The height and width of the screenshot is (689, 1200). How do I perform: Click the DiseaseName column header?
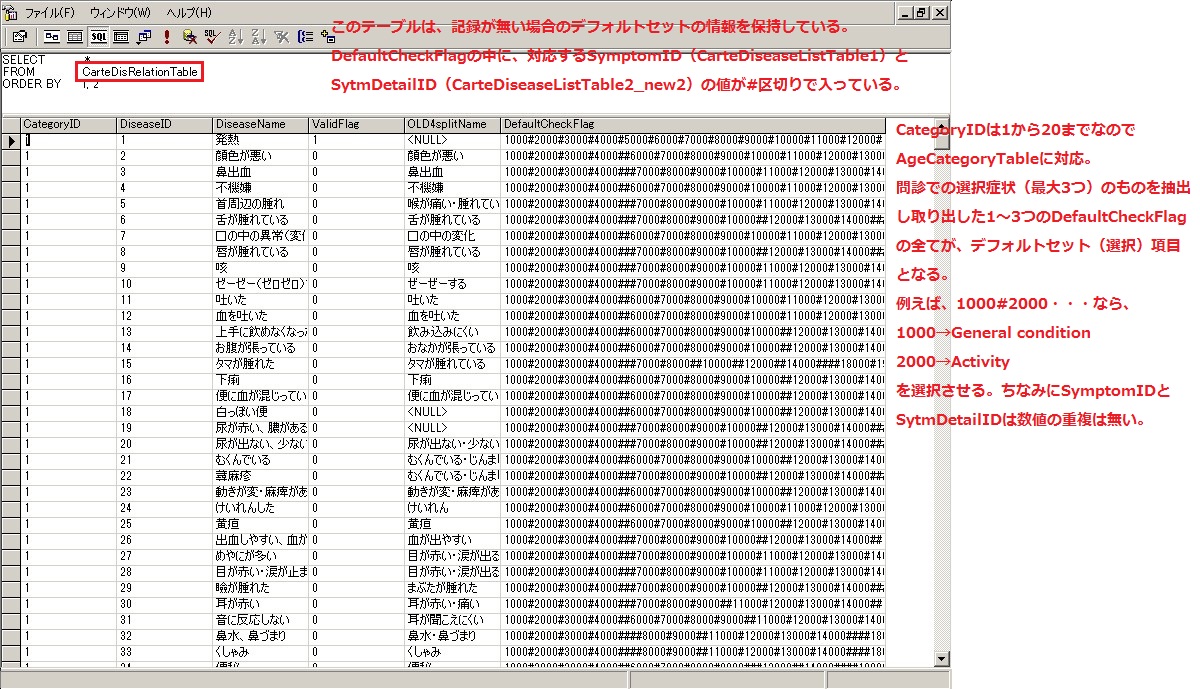(260, 124)
